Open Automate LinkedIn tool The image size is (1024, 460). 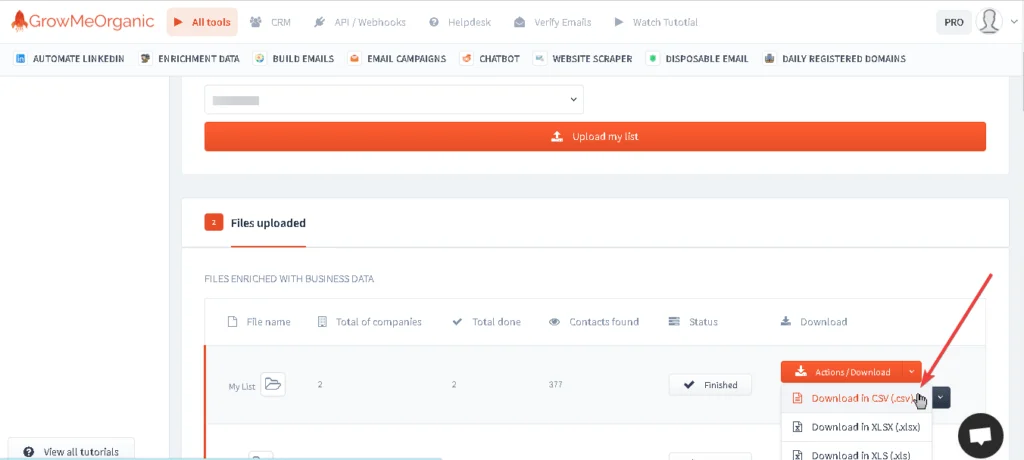point(69,59)
